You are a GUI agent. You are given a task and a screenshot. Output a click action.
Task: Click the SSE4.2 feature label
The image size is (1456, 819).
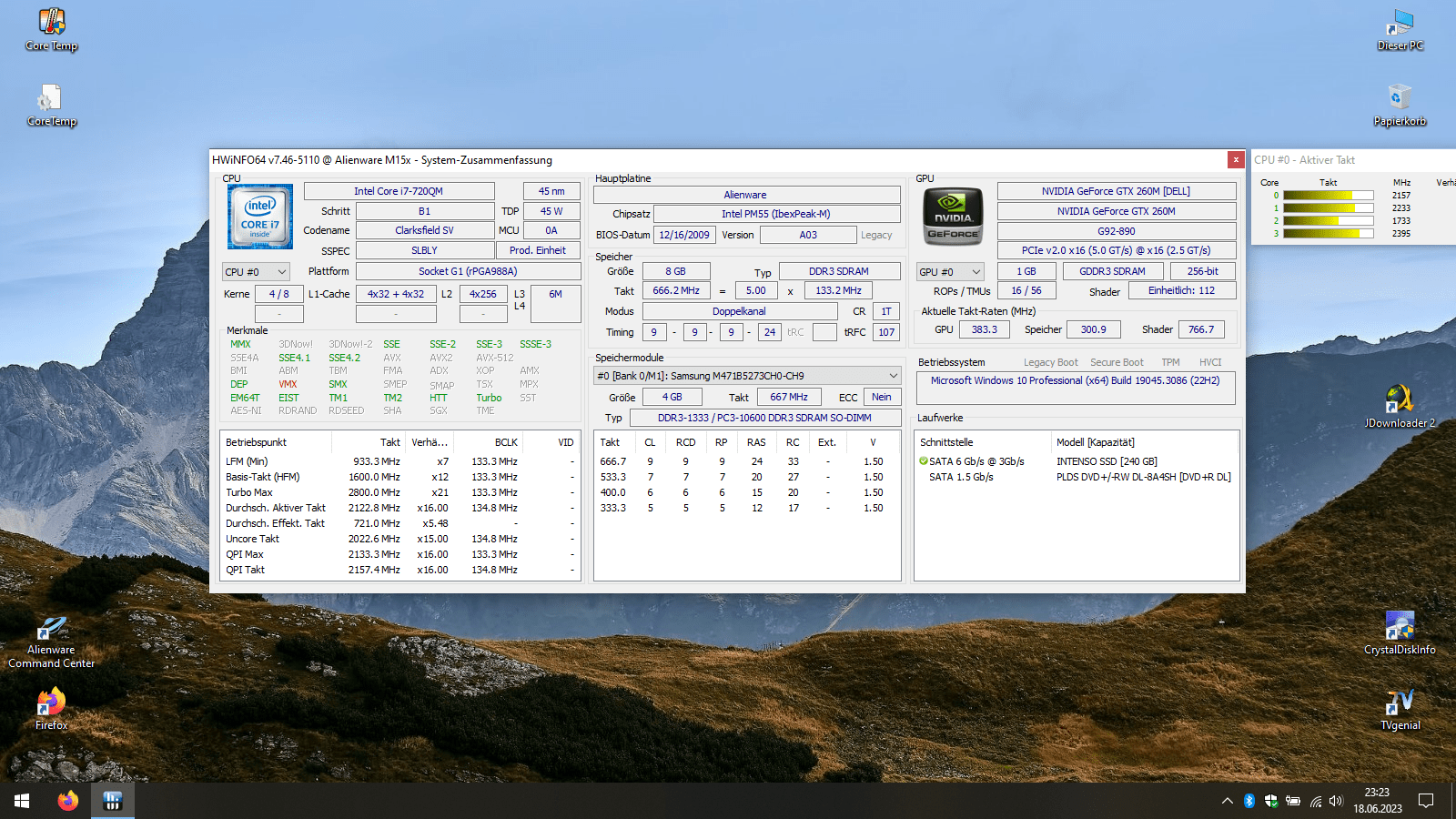344,358
